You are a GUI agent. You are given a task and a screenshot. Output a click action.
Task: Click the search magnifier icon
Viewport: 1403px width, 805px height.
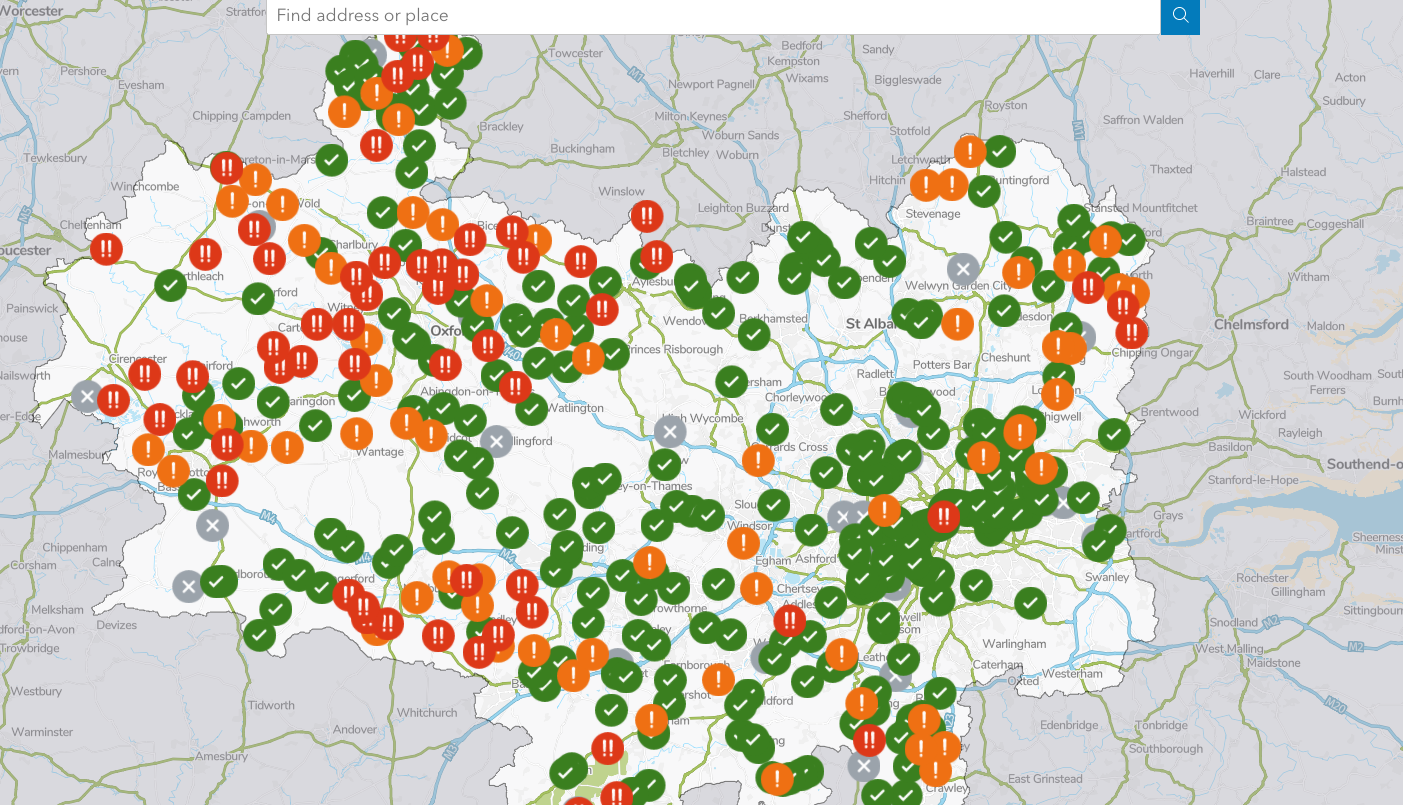[1179, 16]
